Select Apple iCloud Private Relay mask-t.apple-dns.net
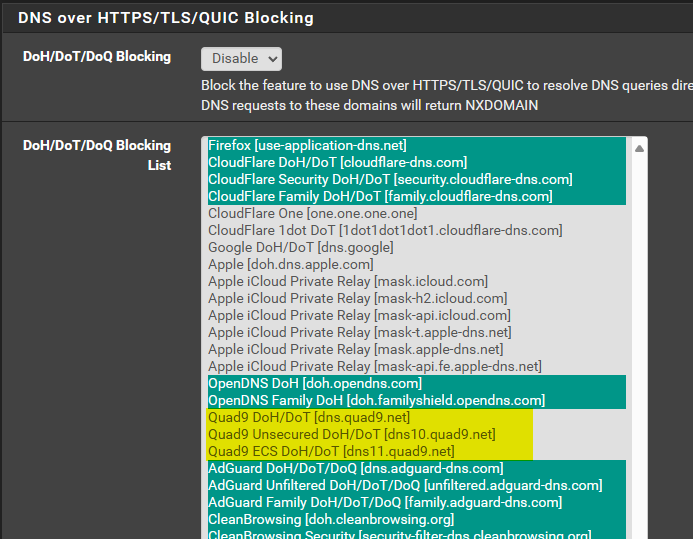Screen dimensions: 693x539 pos(417,332)
